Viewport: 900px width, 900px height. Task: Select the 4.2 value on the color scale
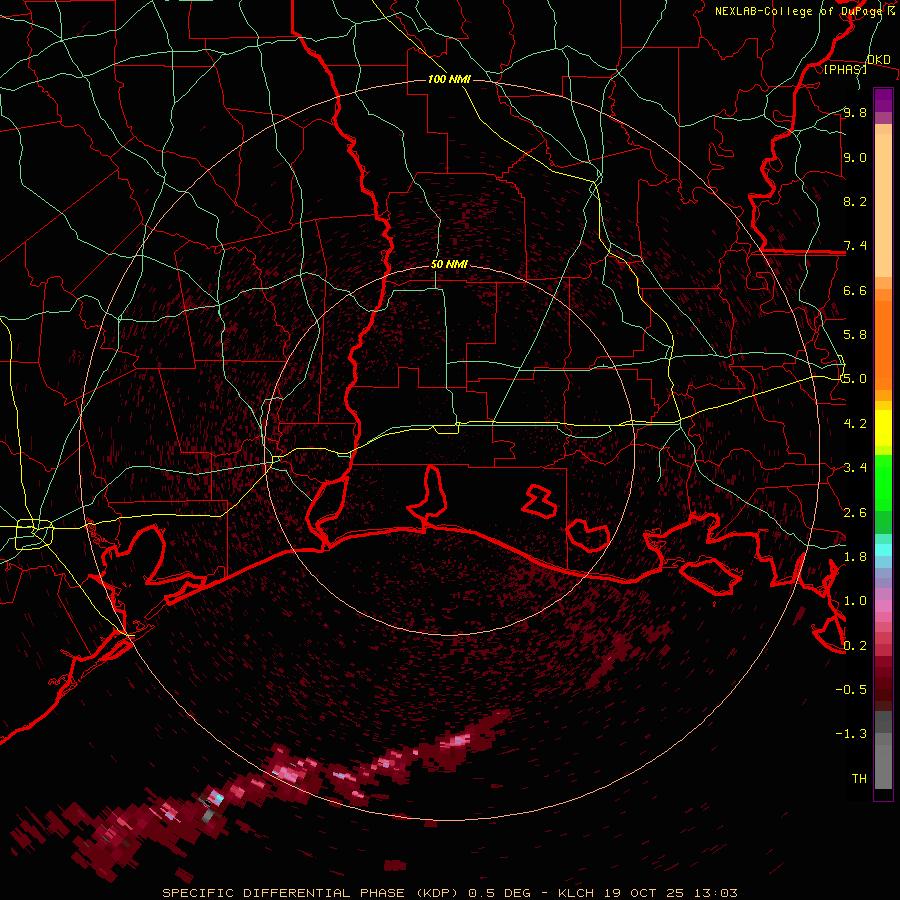855,423
